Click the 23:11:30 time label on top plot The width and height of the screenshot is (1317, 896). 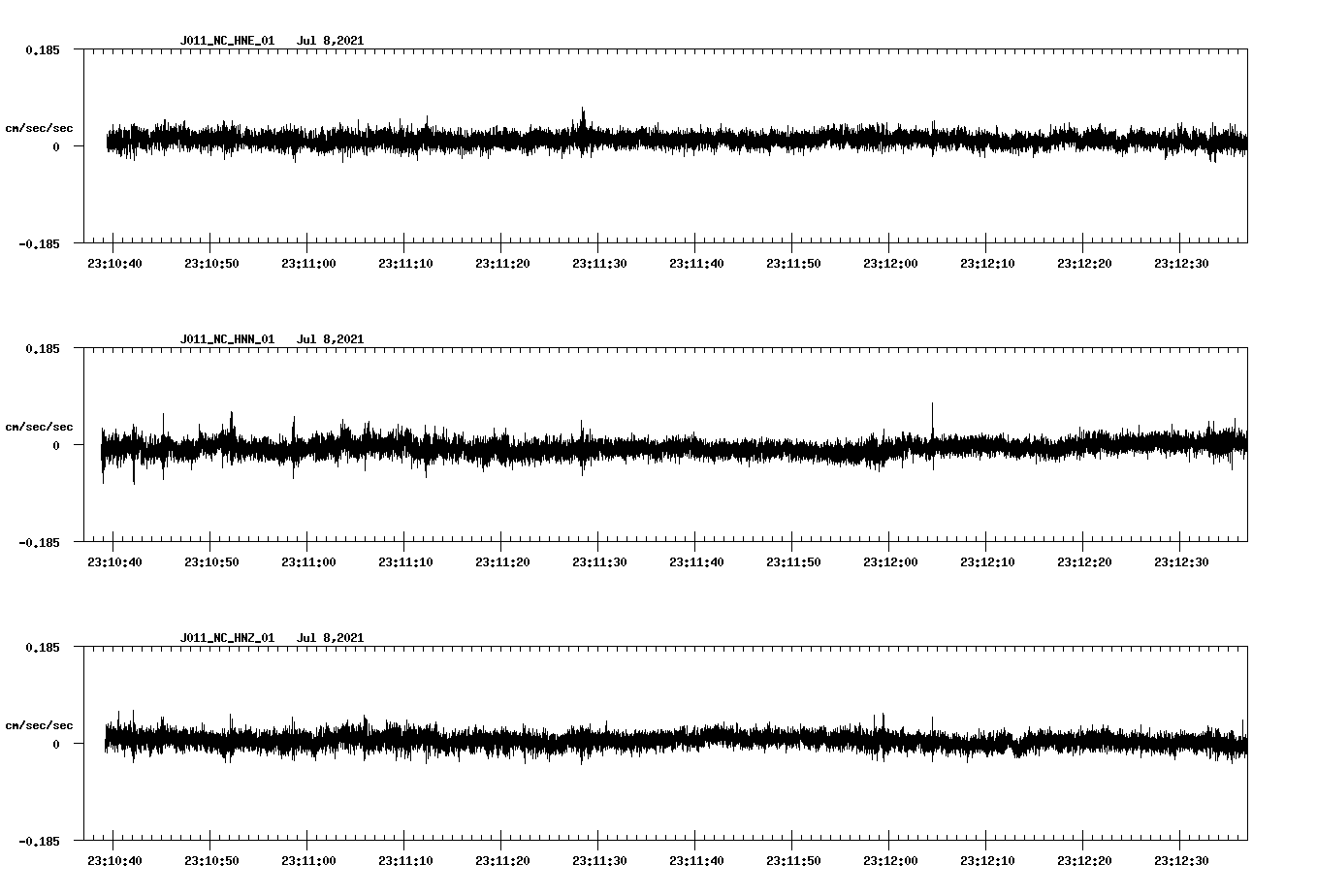pyautogui.click(x=601, y=262)
